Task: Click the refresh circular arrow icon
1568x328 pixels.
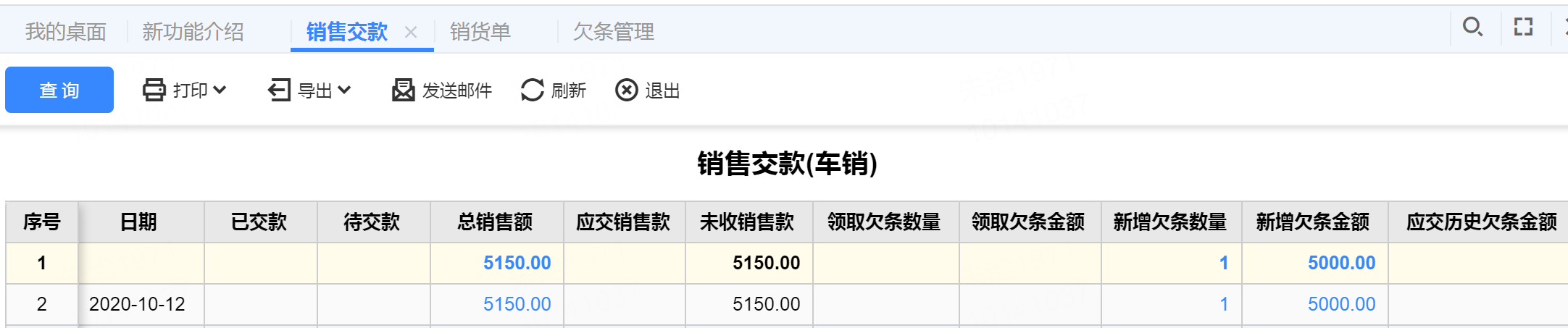Action: 533,91
